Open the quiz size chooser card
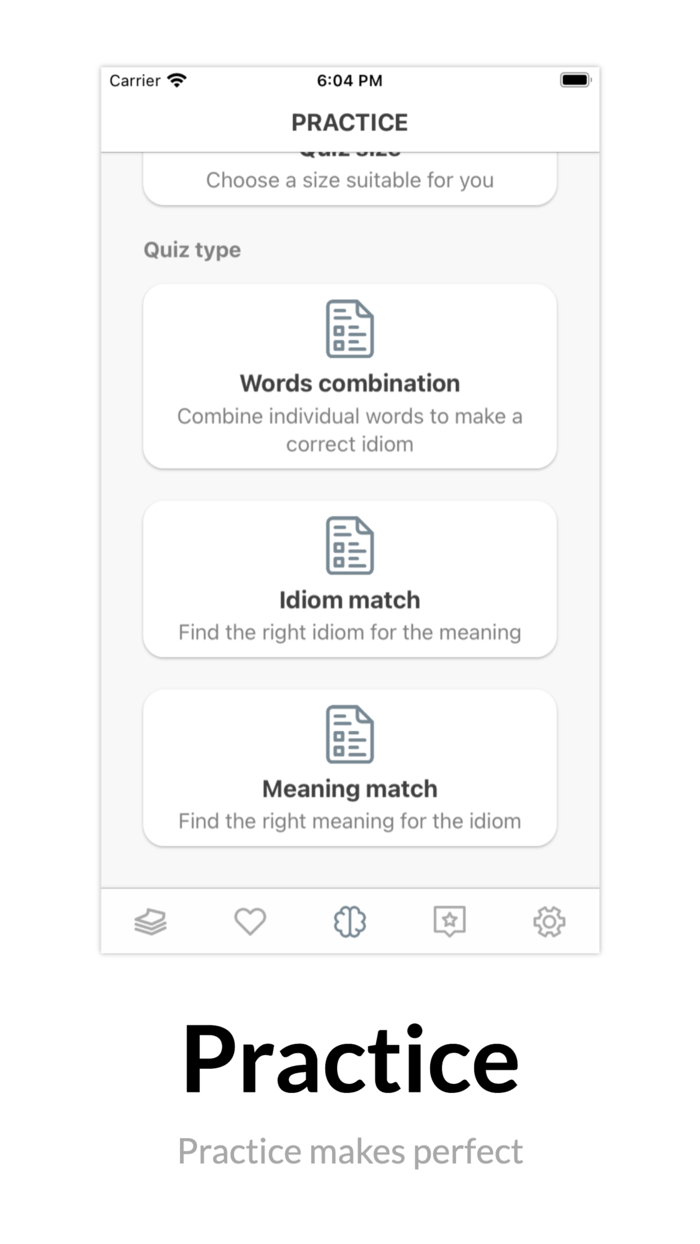Viewport: 700px width, 1244px height. point(350,180)
